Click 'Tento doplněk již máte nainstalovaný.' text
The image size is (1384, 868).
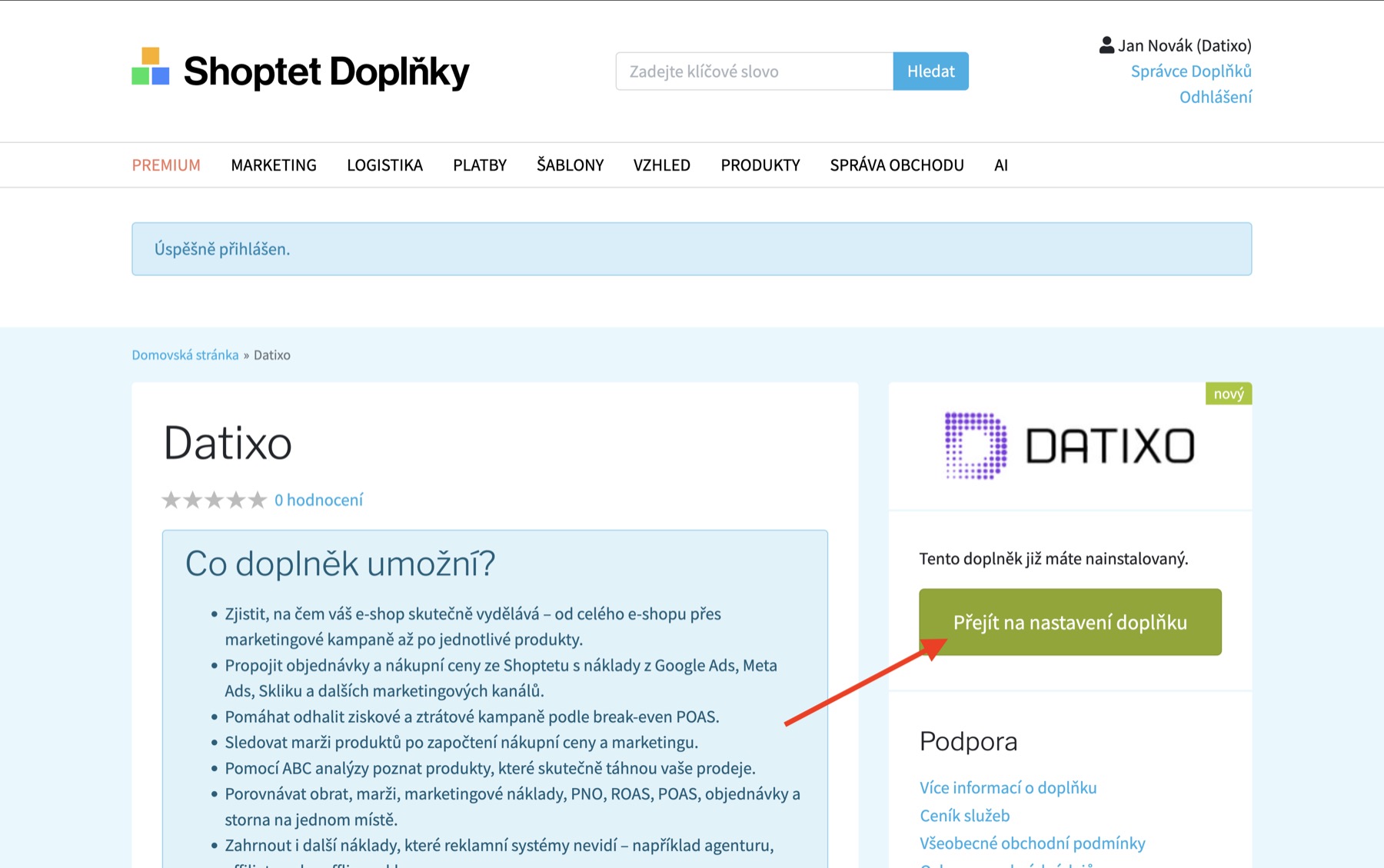tap(1053, 559)
